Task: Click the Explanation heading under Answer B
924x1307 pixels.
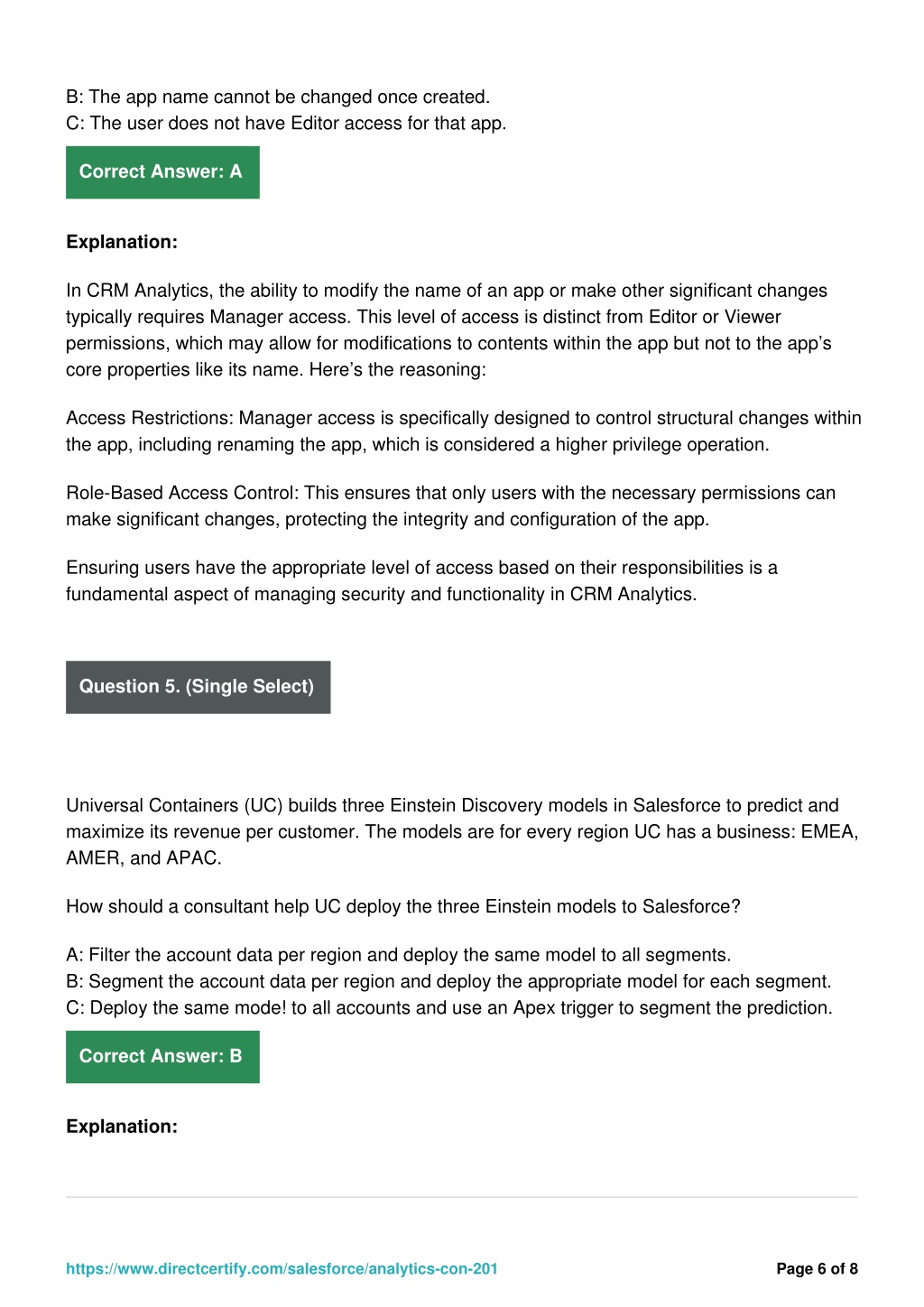Action: point(122,1126)
